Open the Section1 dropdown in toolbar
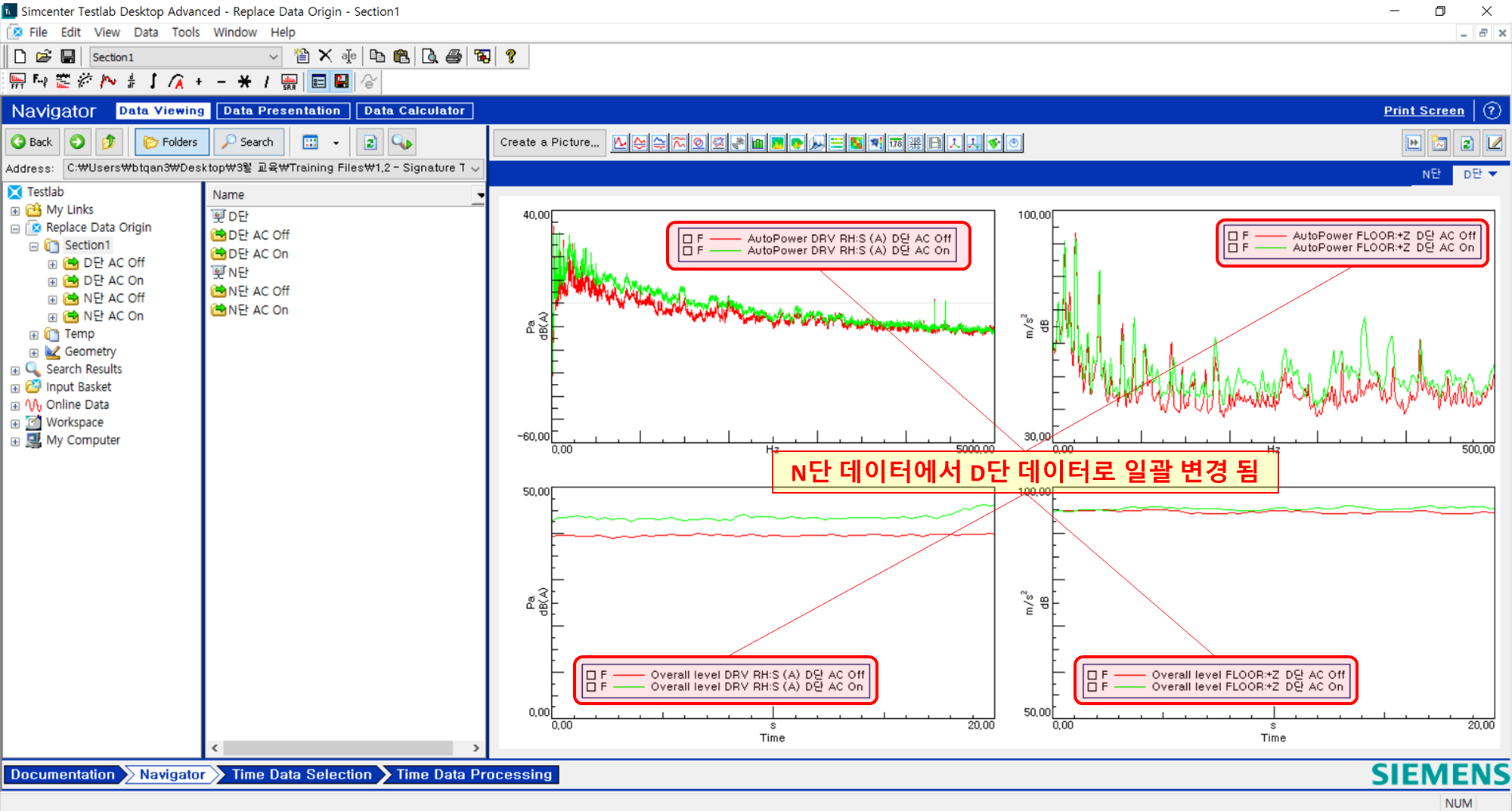This screenshot has height=811, width=1512. 273,57
